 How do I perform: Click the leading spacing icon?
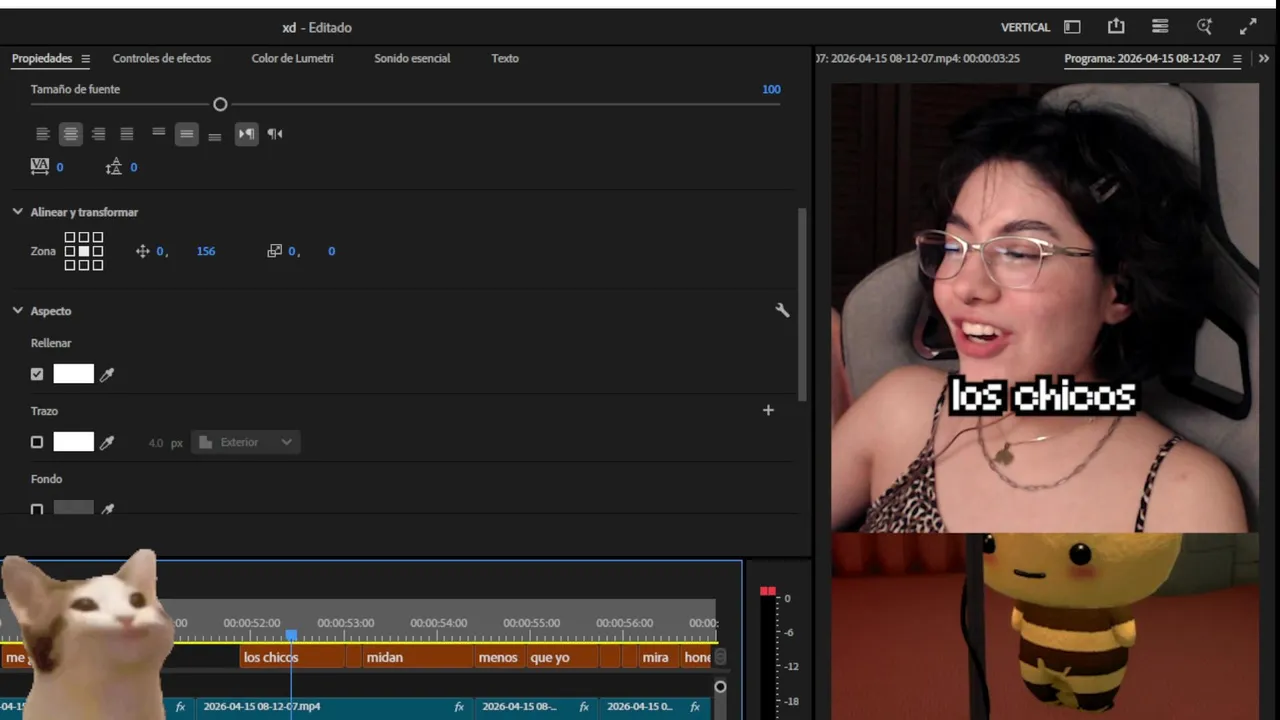point(114,167)
